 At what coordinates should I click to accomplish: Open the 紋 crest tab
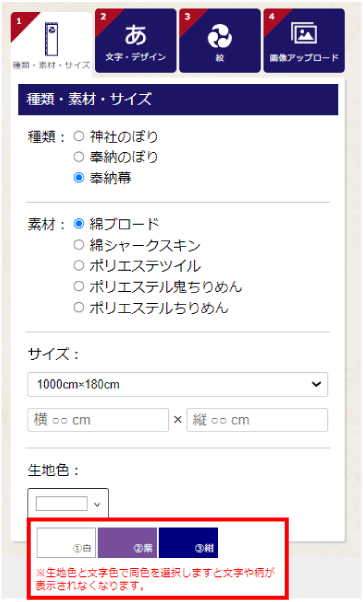(x=220, y=41)
